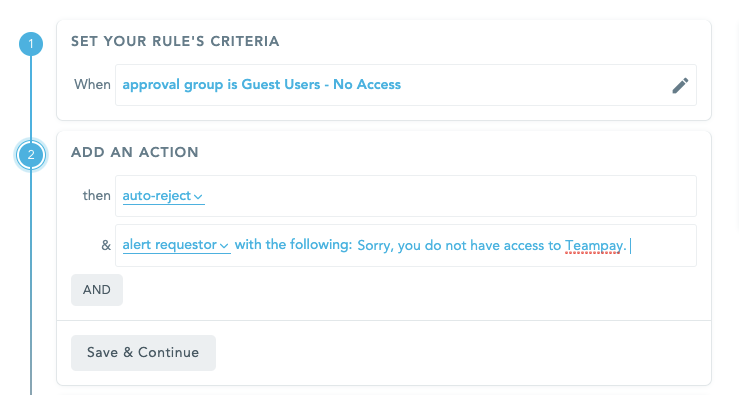
Task: Click empty space in the auto-reject action row
Action: click(x=448, y=196)
